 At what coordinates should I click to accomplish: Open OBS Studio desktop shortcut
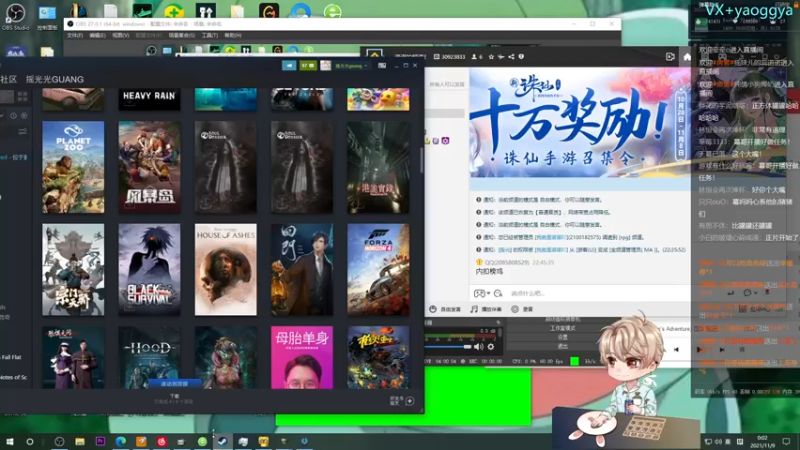(15, 16)
